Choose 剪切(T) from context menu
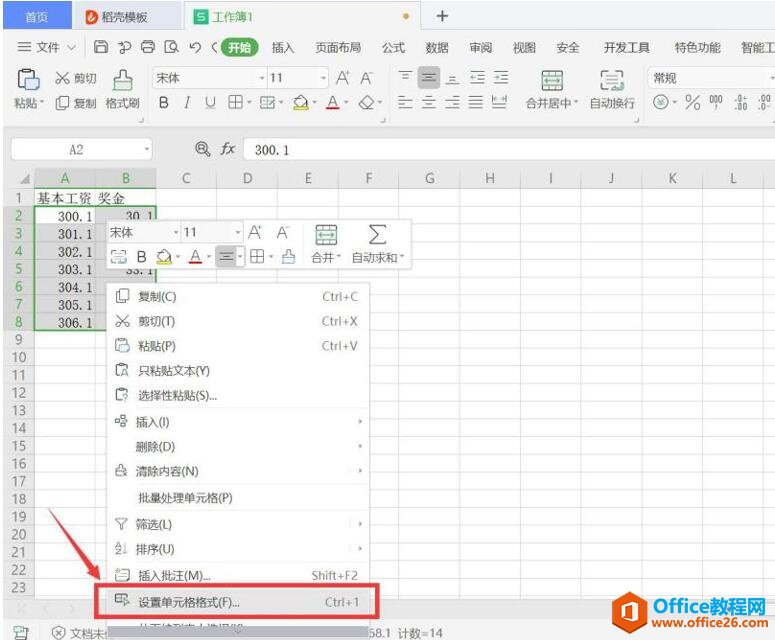Screen dimensions: 775x640 click(238, 321)
